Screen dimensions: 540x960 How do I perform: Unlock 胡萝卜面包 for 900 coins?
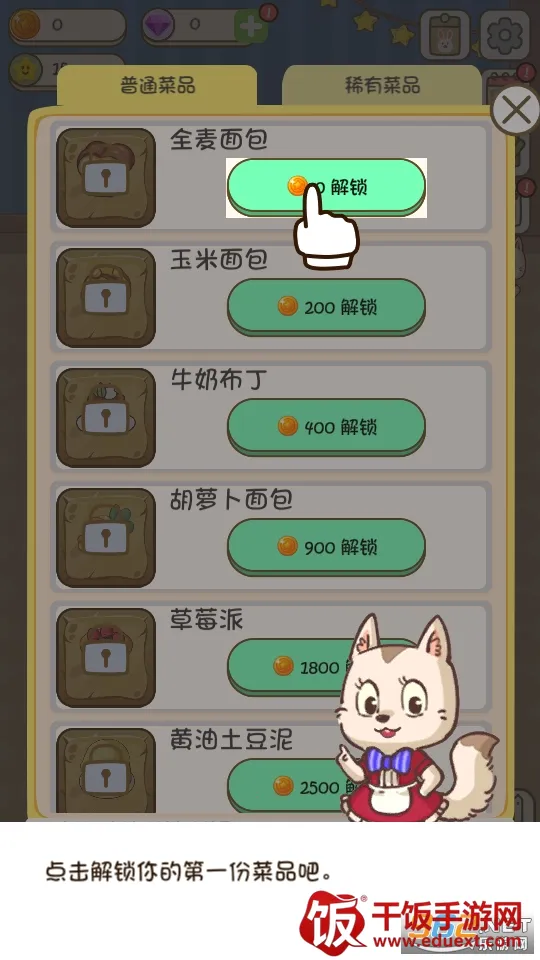tap(326, 547)
